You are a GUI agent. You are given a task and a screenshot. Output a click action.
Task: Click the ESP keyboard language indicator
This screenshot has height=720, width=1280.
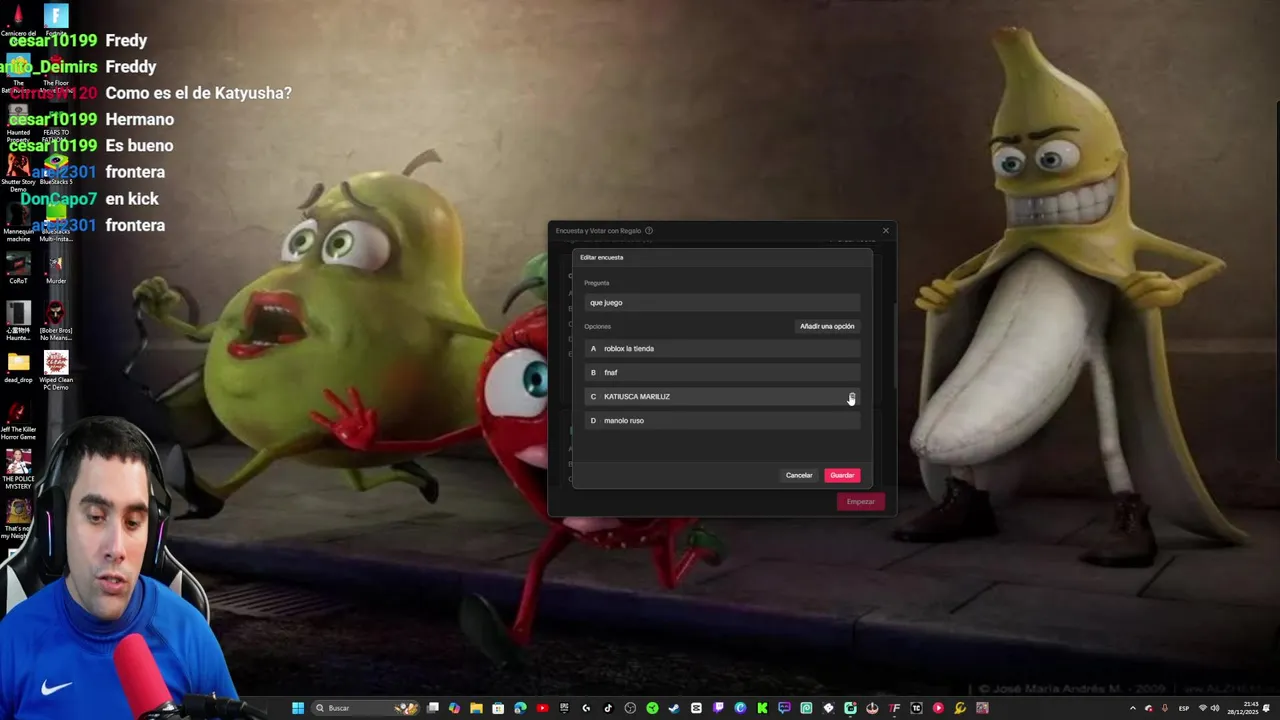click(x=1184, y=708)
